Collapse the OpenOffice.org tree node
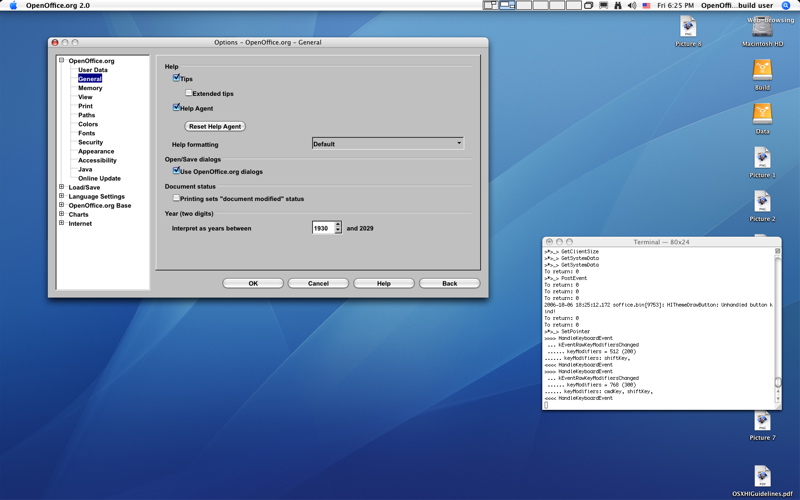Screen dimensions: 800x500 [x=61, y=60]
